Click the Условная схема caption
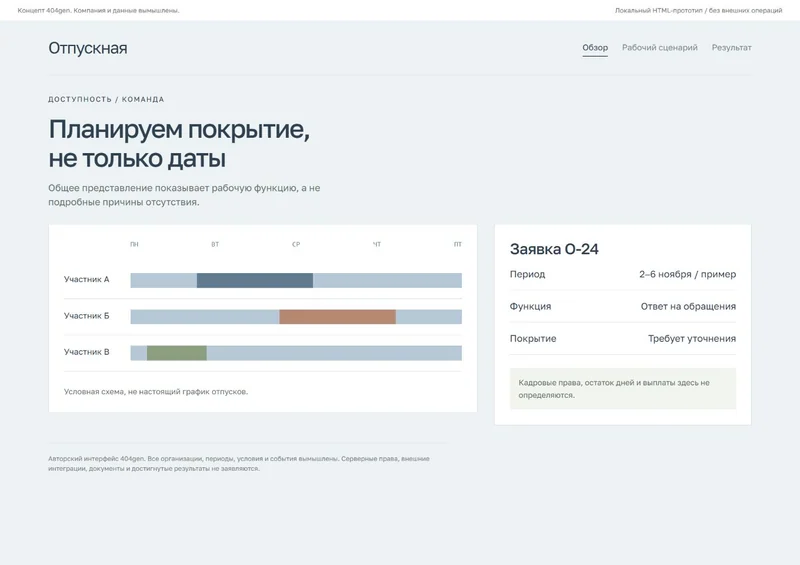The height and width of the screenshot is (565, 800). click(x=156, y=391)
